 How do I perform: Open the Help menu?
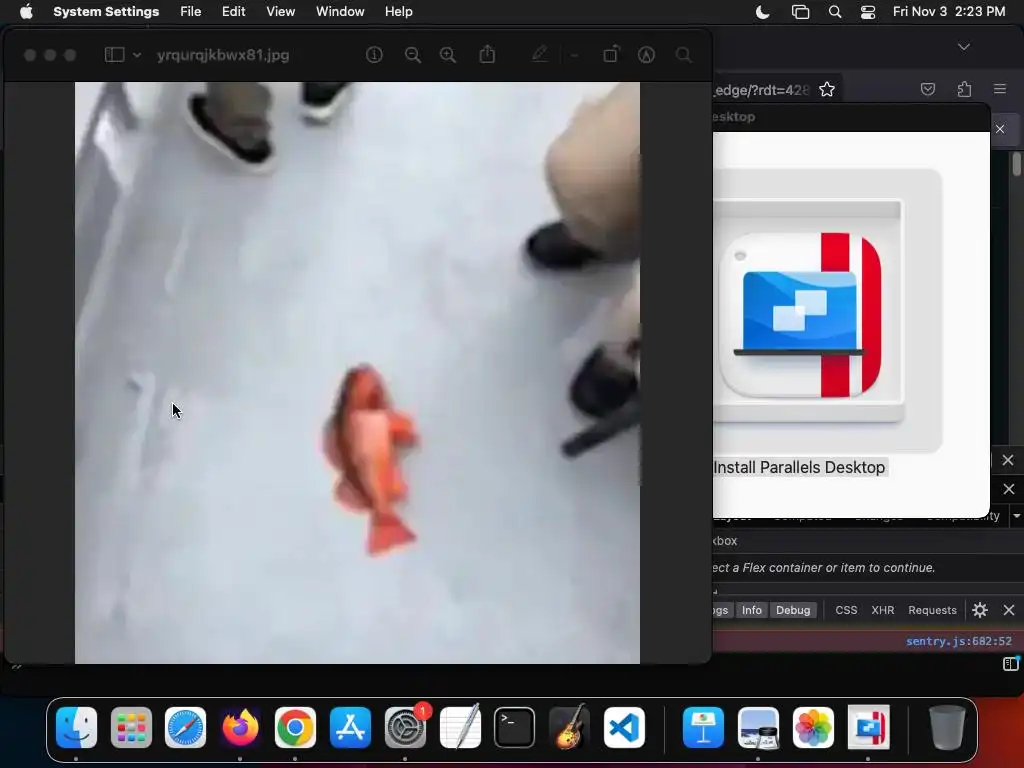coord(398,12)
